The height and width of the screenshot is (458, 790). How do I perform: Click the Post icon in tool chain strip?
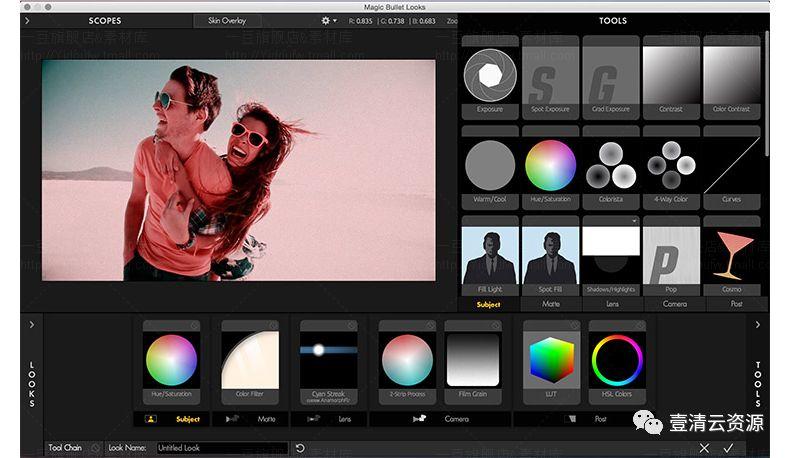tap(572, 419)
